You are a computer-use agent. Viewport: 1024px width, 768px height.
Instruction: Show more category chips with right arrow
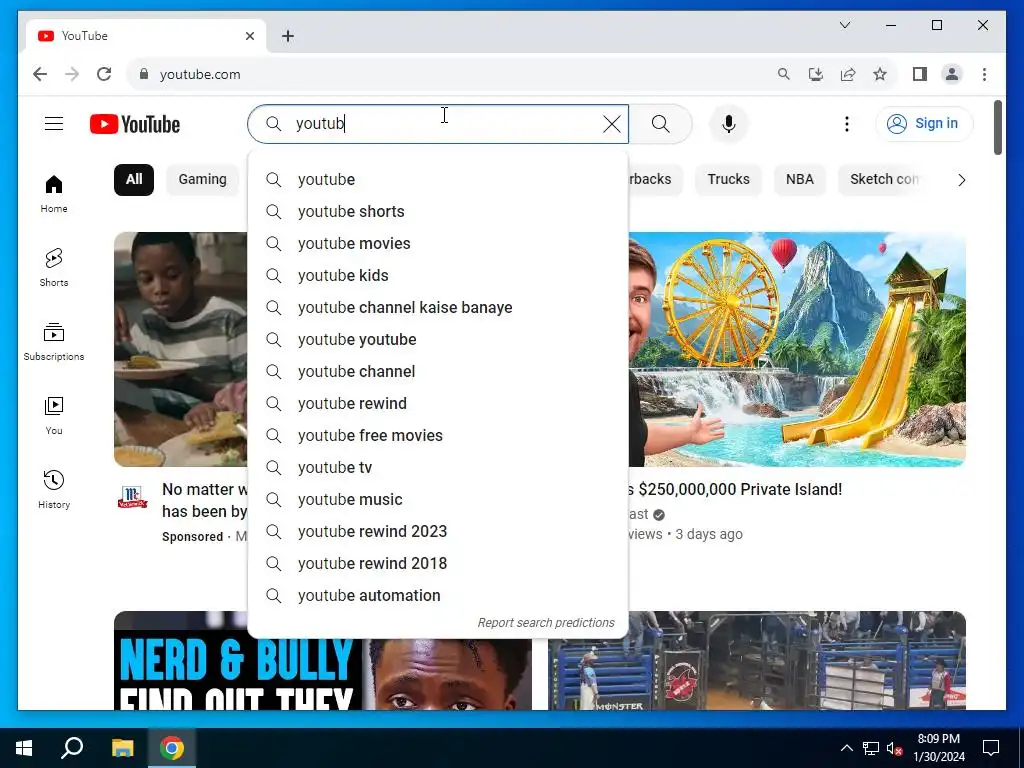(x=961, y=180)
